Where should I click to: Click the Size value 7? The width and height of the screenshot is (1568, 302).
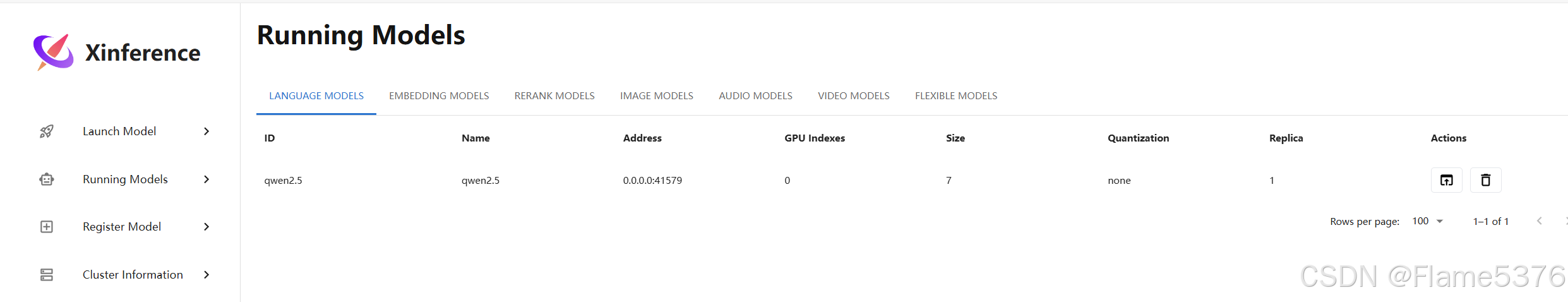click(949, 181)
